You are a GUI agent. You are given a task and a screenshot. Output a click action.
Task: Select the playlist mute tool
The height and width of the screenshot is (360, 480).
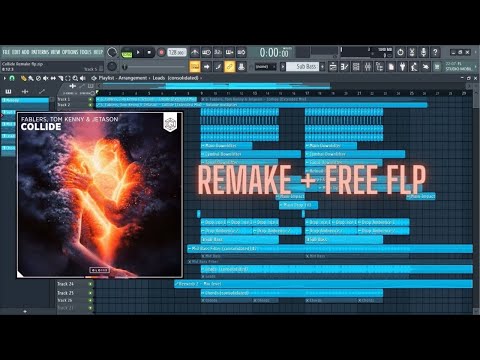pyautogui.click(x=46, y=78)
